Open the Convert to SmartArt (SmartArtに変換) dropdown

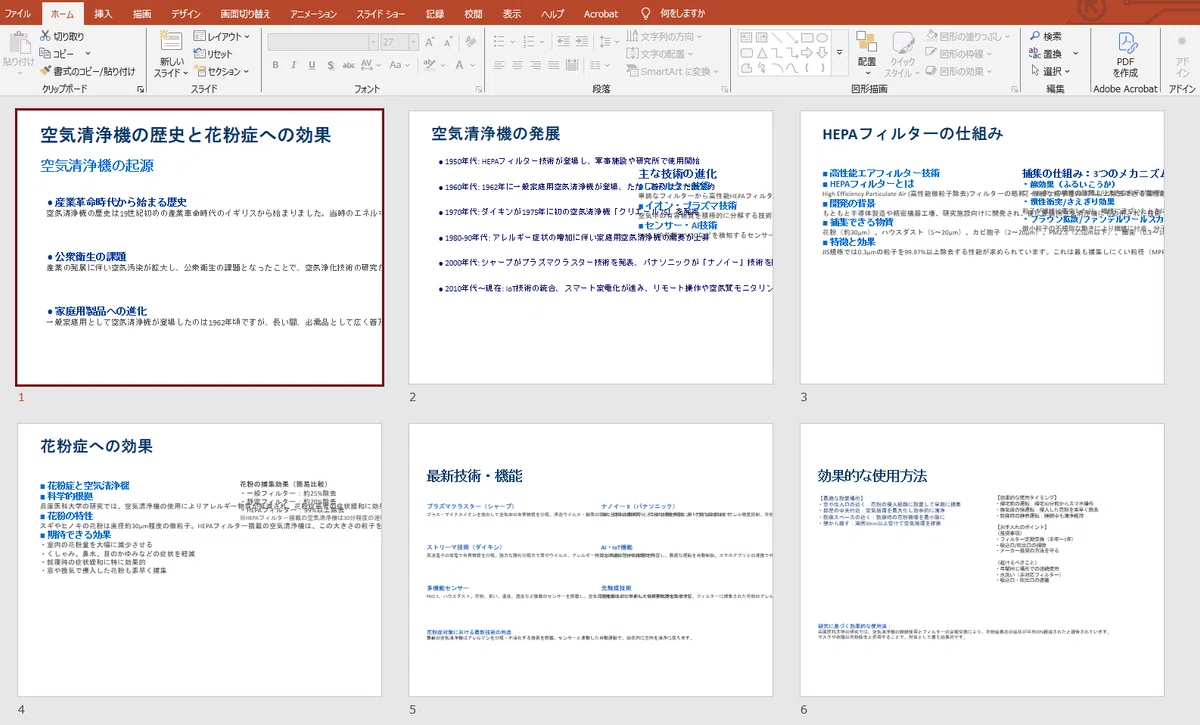coord(672,71)
